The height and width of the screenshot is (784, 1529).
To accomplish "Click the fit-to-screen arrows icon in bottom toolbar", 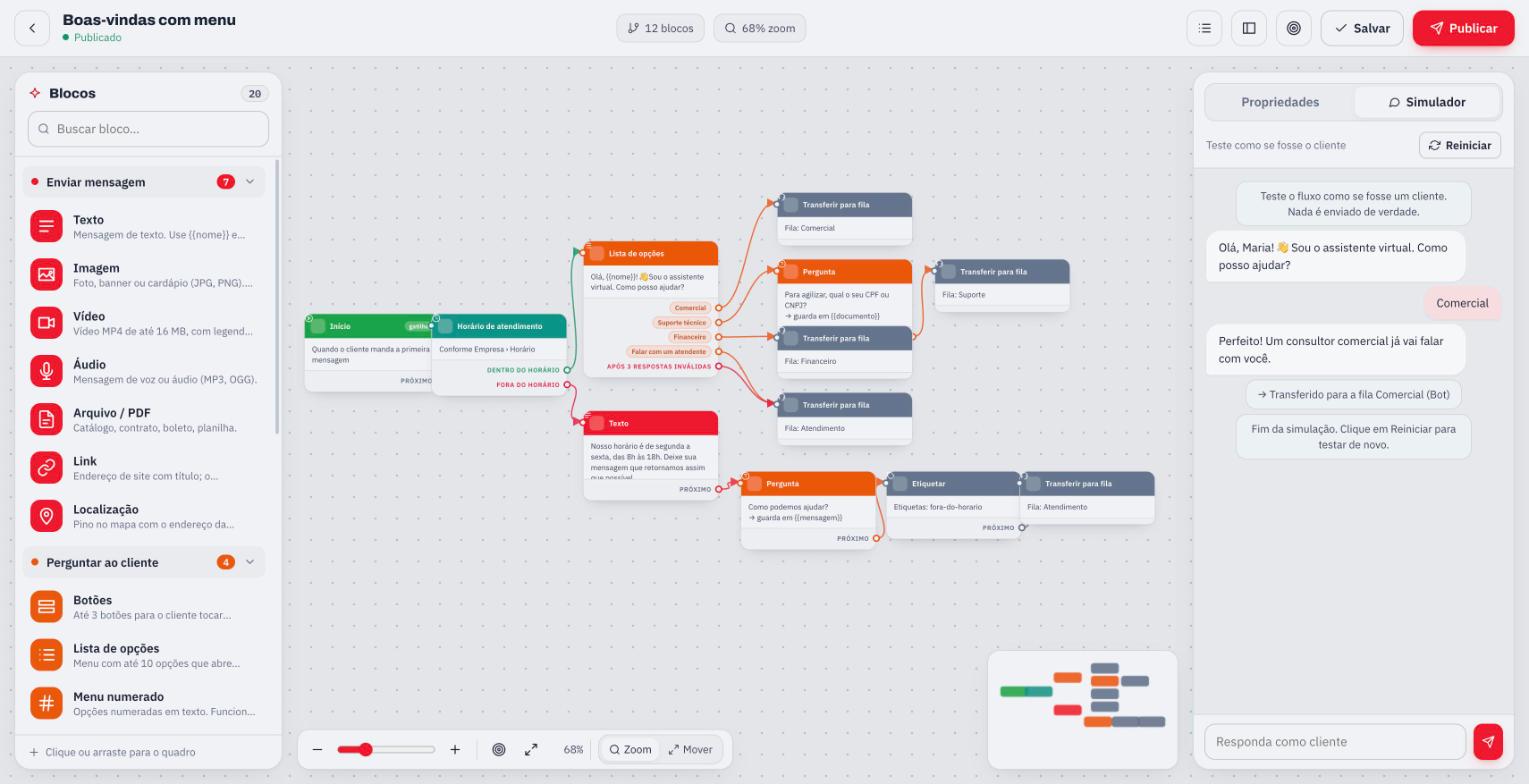I will [531, 749].
